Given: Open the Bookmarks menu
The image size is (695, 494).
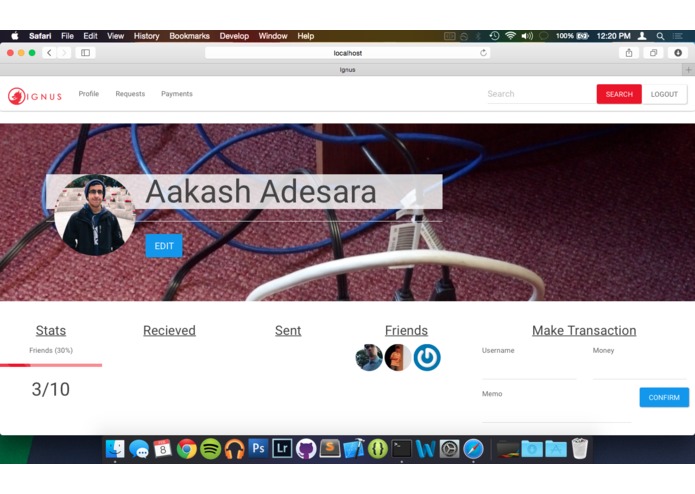Looking at the screenshot, I should click(189, 36).
